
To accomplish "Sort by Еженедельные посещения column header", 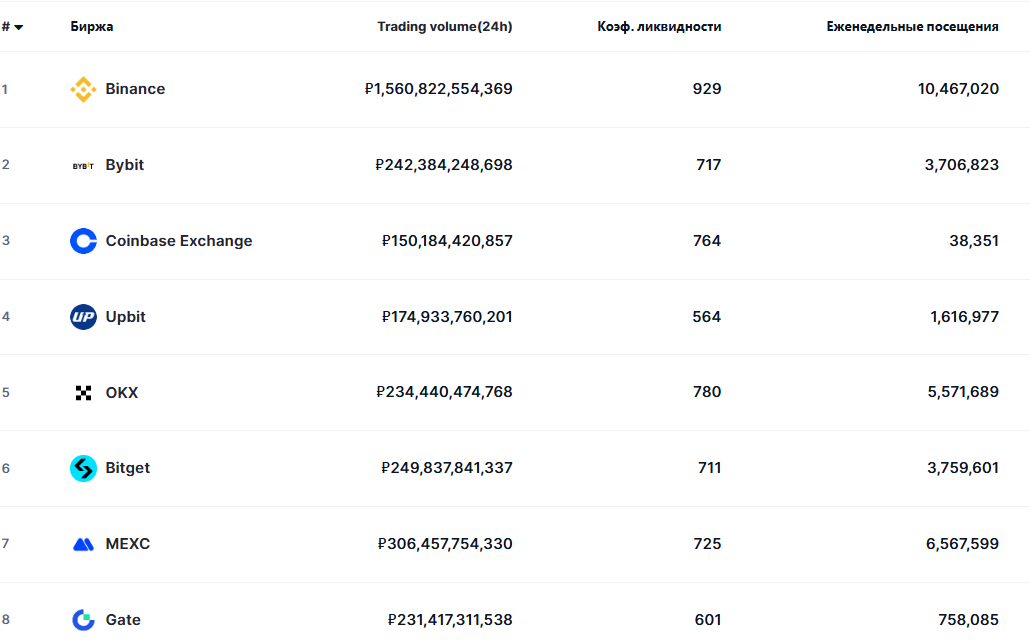I will [x=912, y=27].
